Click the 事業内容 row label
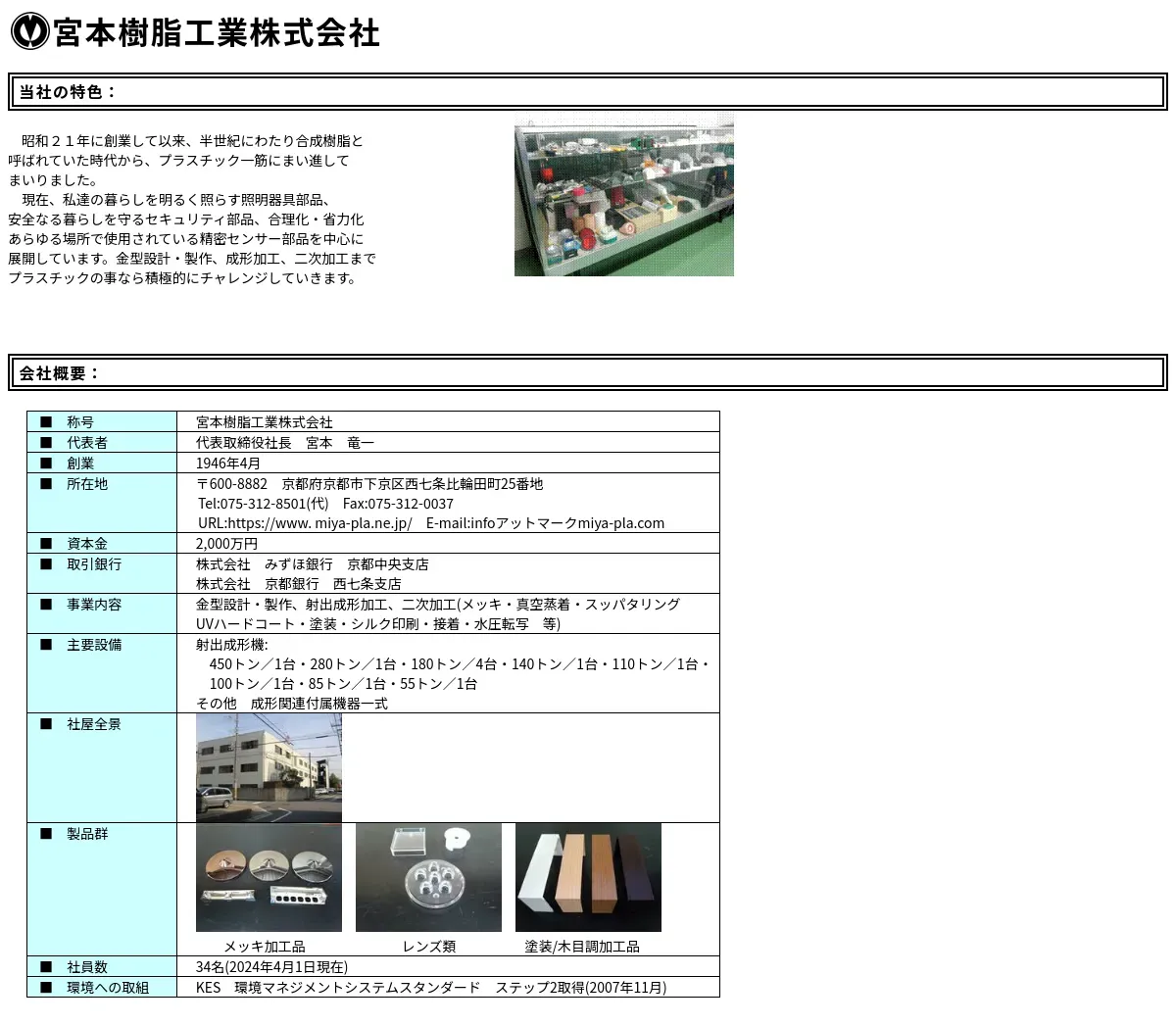 coord(94,605)
